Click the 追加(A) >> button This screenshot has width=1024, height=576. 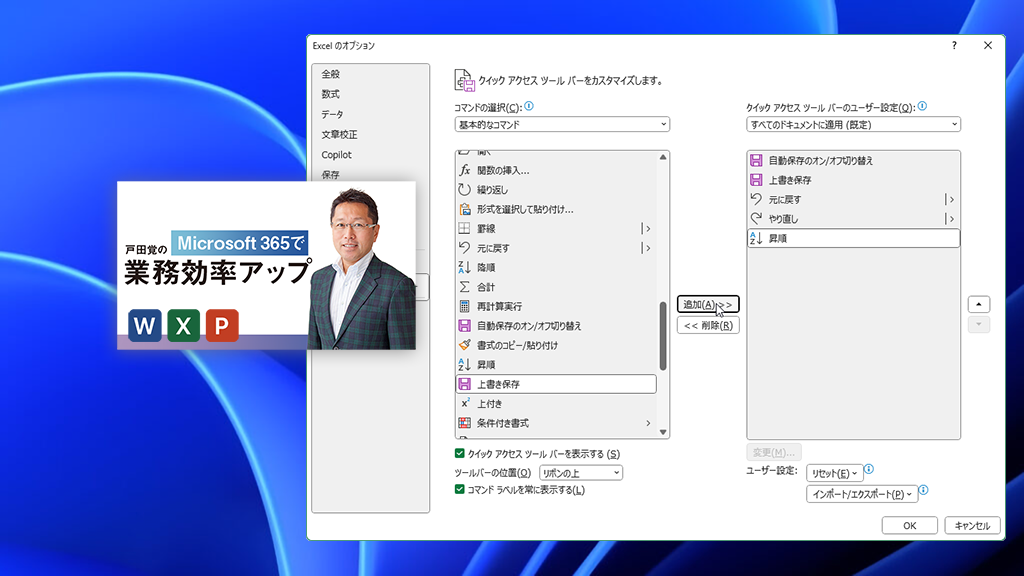click(708, 304)
